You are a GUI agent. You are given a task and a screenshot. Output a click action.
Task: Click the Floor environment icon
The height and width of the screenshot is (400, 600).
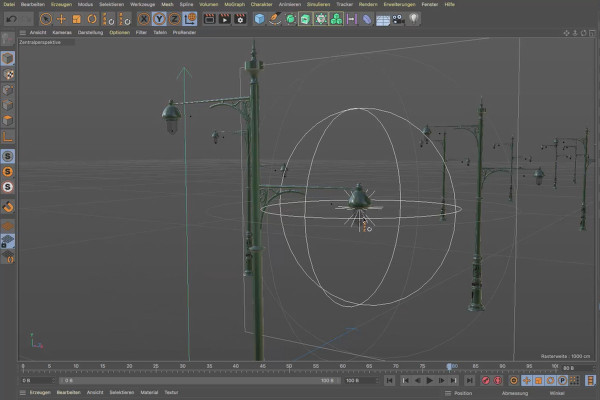click(382, 19)
